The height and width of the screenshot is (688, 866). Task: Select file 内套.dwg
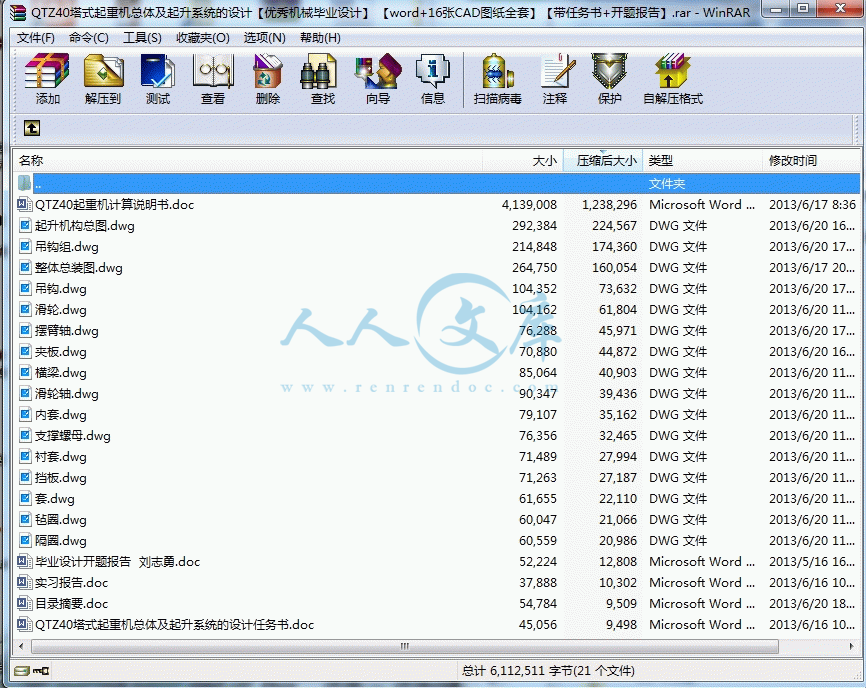(x=61, y=415)
